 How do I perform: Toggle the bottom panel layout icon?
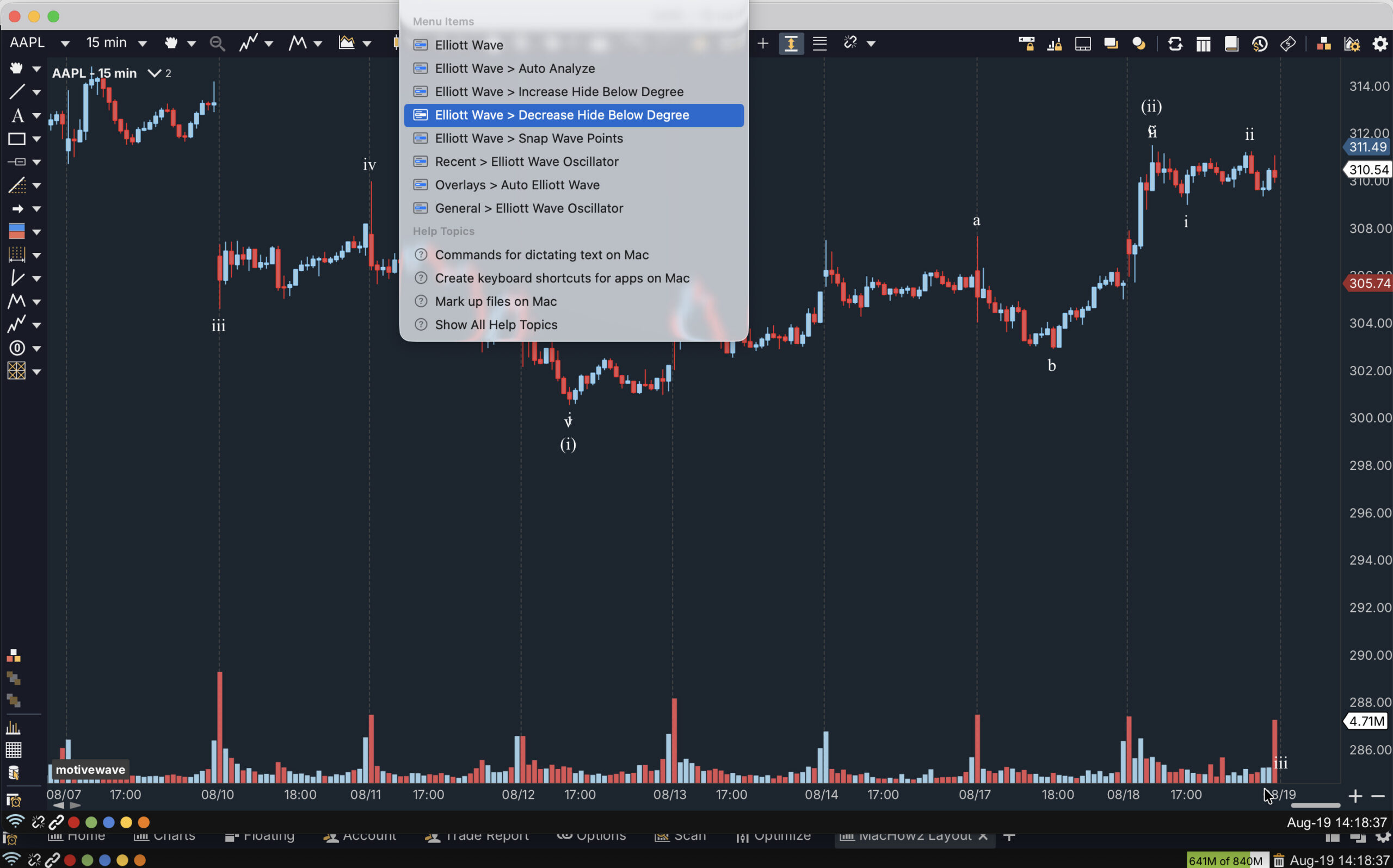point(1082,44)
